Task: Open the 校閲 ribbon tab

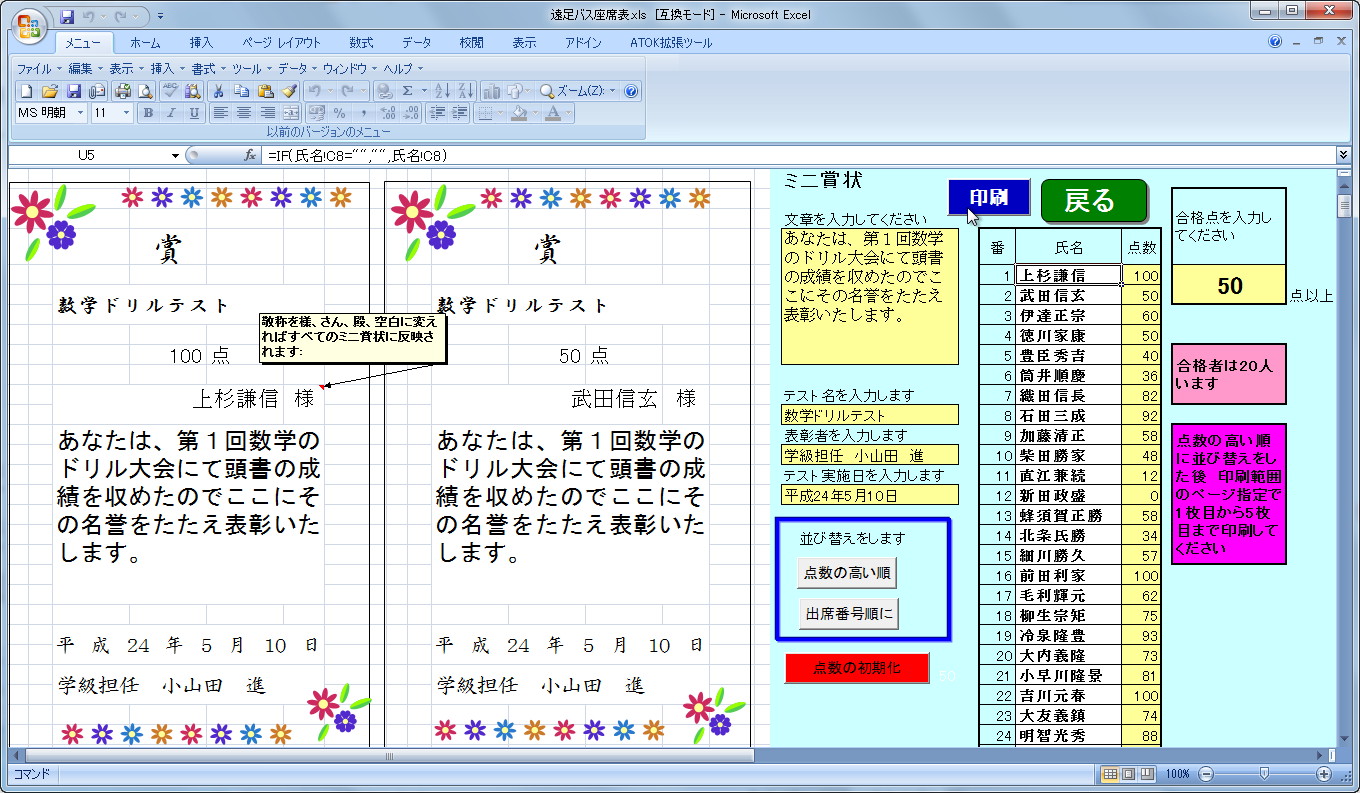Action: click(x=471, y=43)
